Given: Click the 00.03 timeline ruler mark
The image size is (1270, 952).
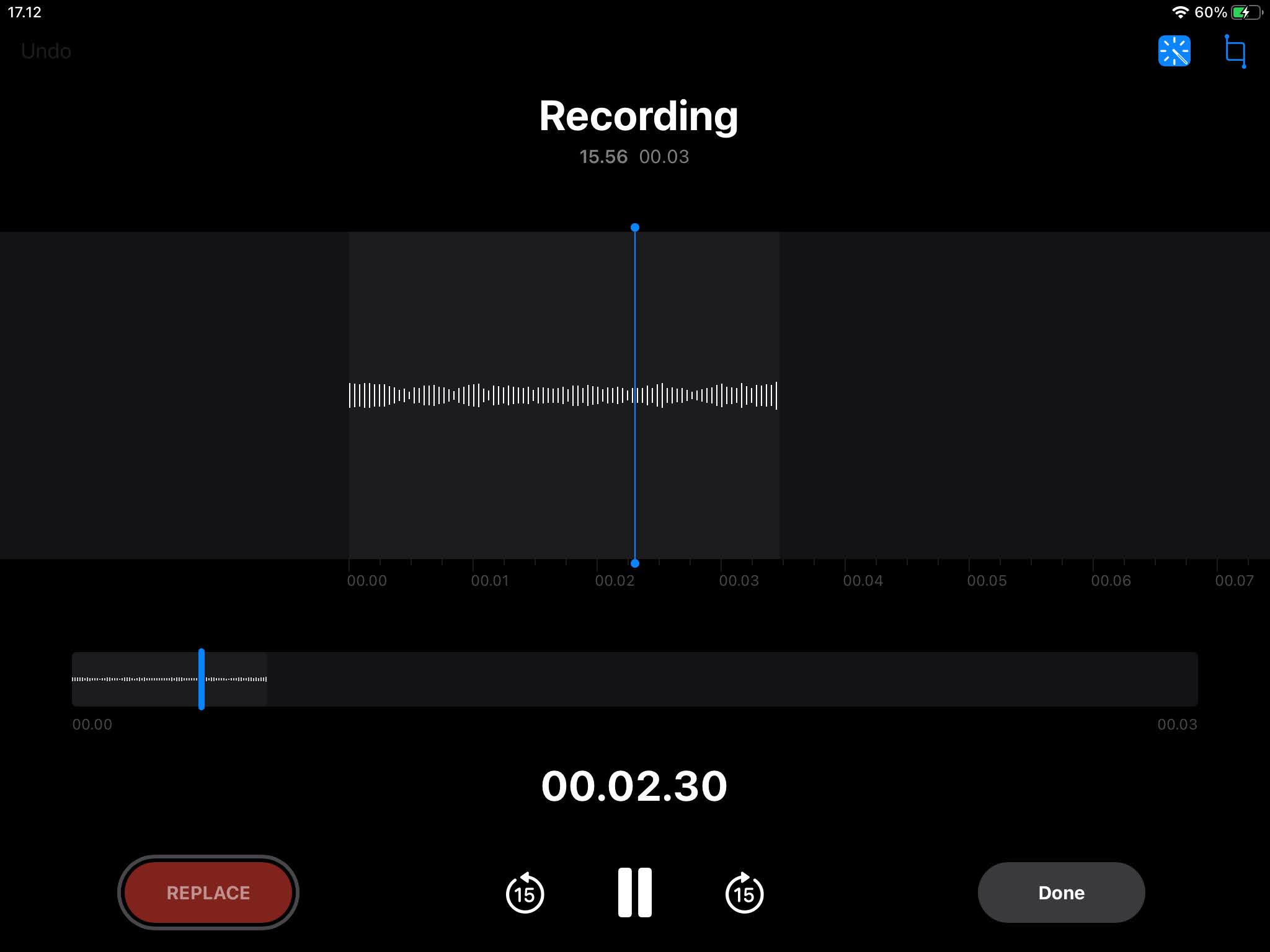Looking at the screenshot, I should pos(738,580).
